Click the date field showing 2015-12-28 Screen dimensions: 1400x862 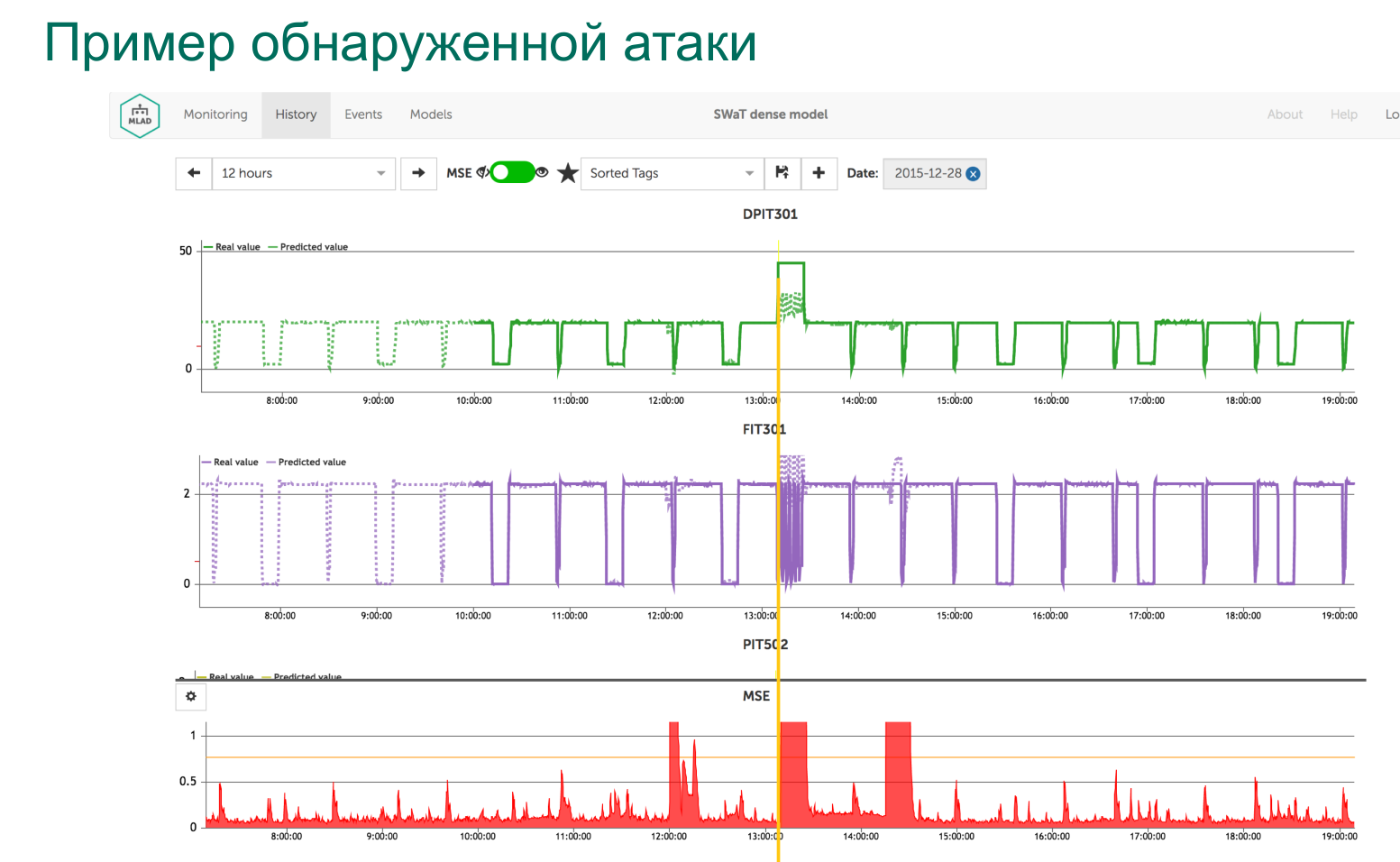pyautogui.click(x=927, y=173)
